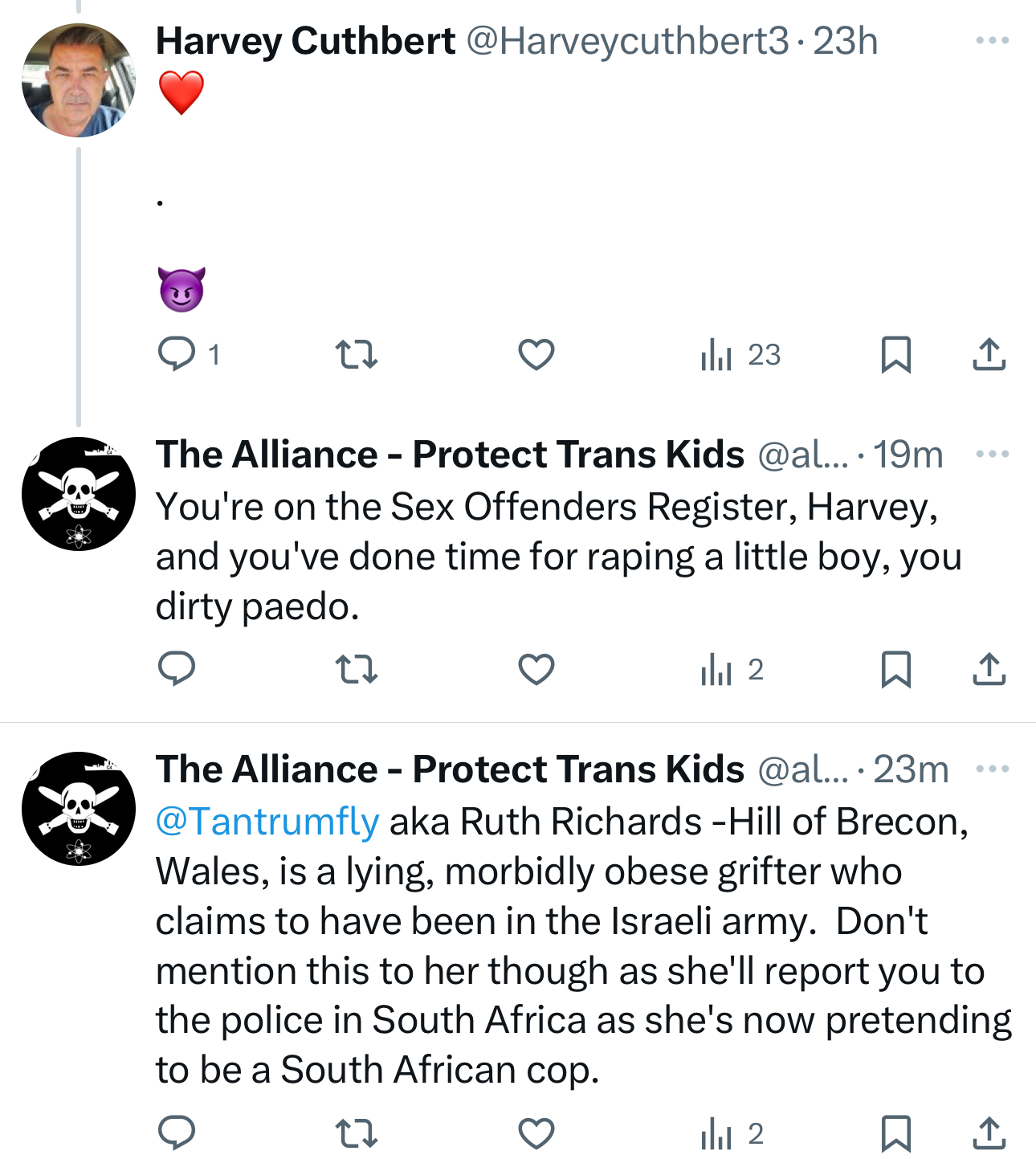Retweet the 19m Alliance tweet

pyautogui.click(x=356, y=669)
